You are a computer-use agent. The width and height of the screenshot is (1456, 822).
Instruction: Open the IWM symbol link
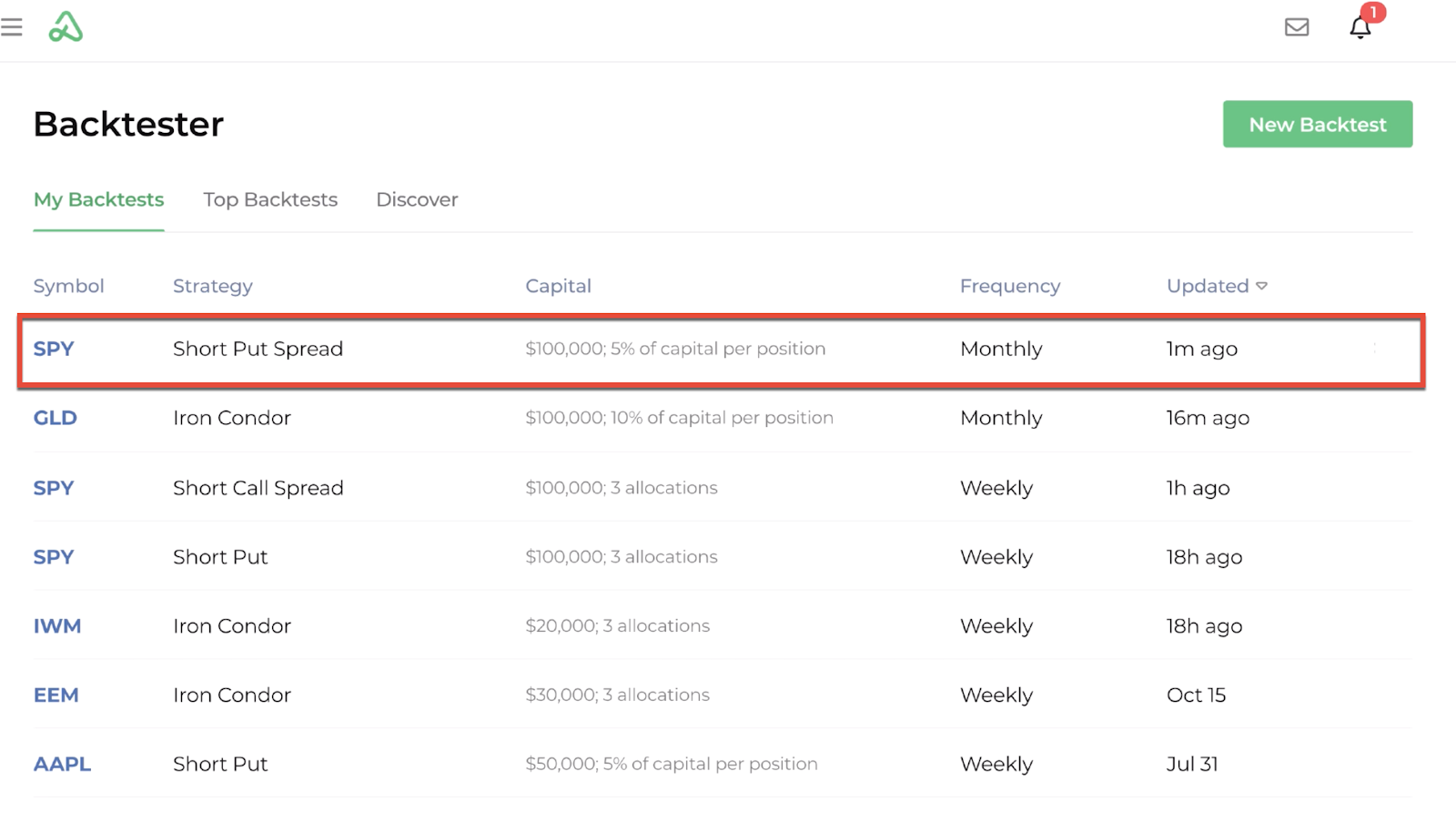[x=57, y=626]
